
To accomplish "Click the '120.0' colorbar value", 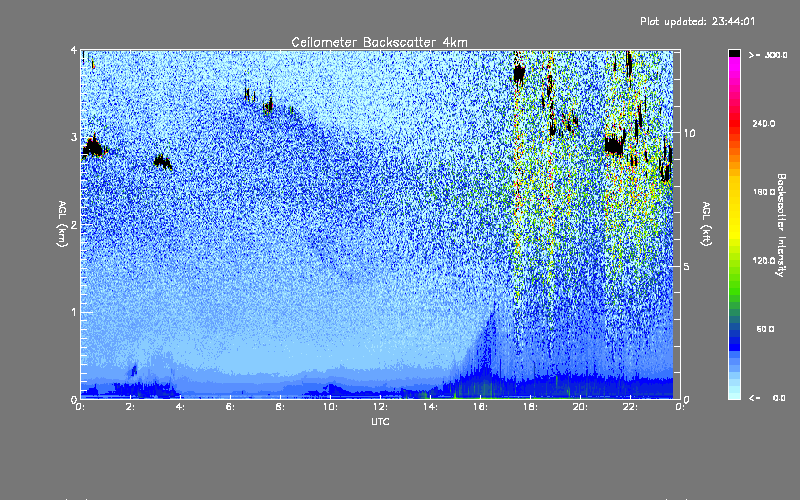I will 764,260.
